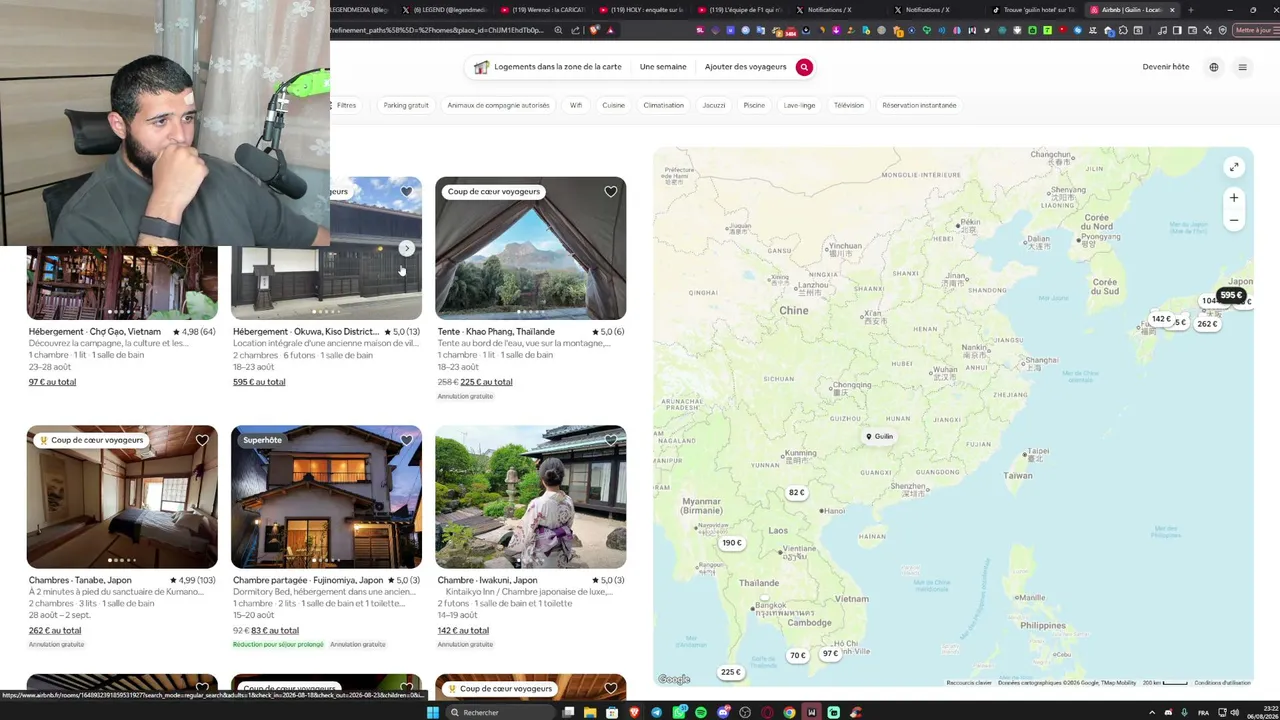Click the 190 € map price marker
Viewport: 1280px width, 720px height.
[732, 543]
